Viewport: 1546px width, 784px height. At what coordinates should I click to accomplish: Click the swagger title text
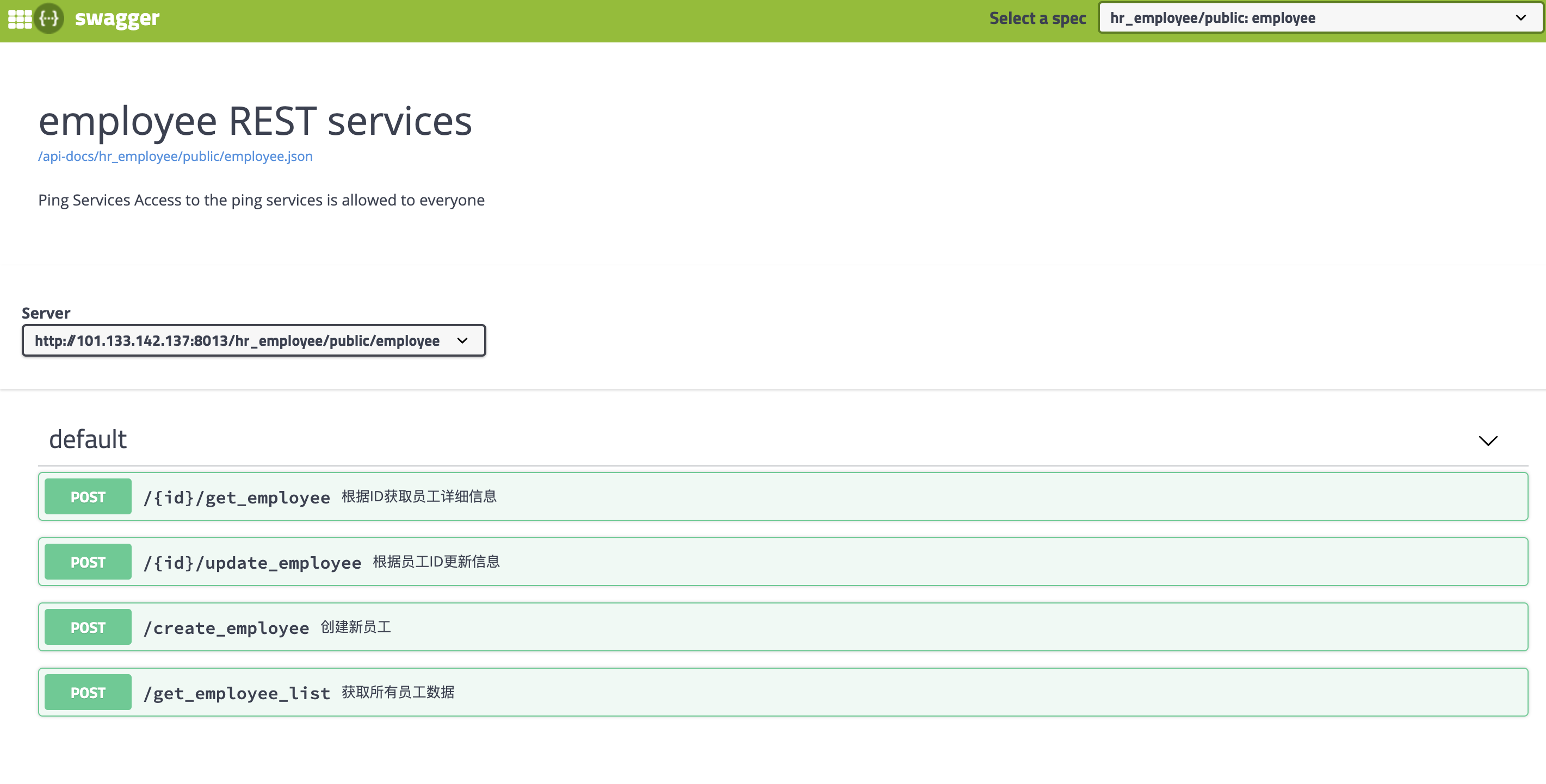coord(117,18)
